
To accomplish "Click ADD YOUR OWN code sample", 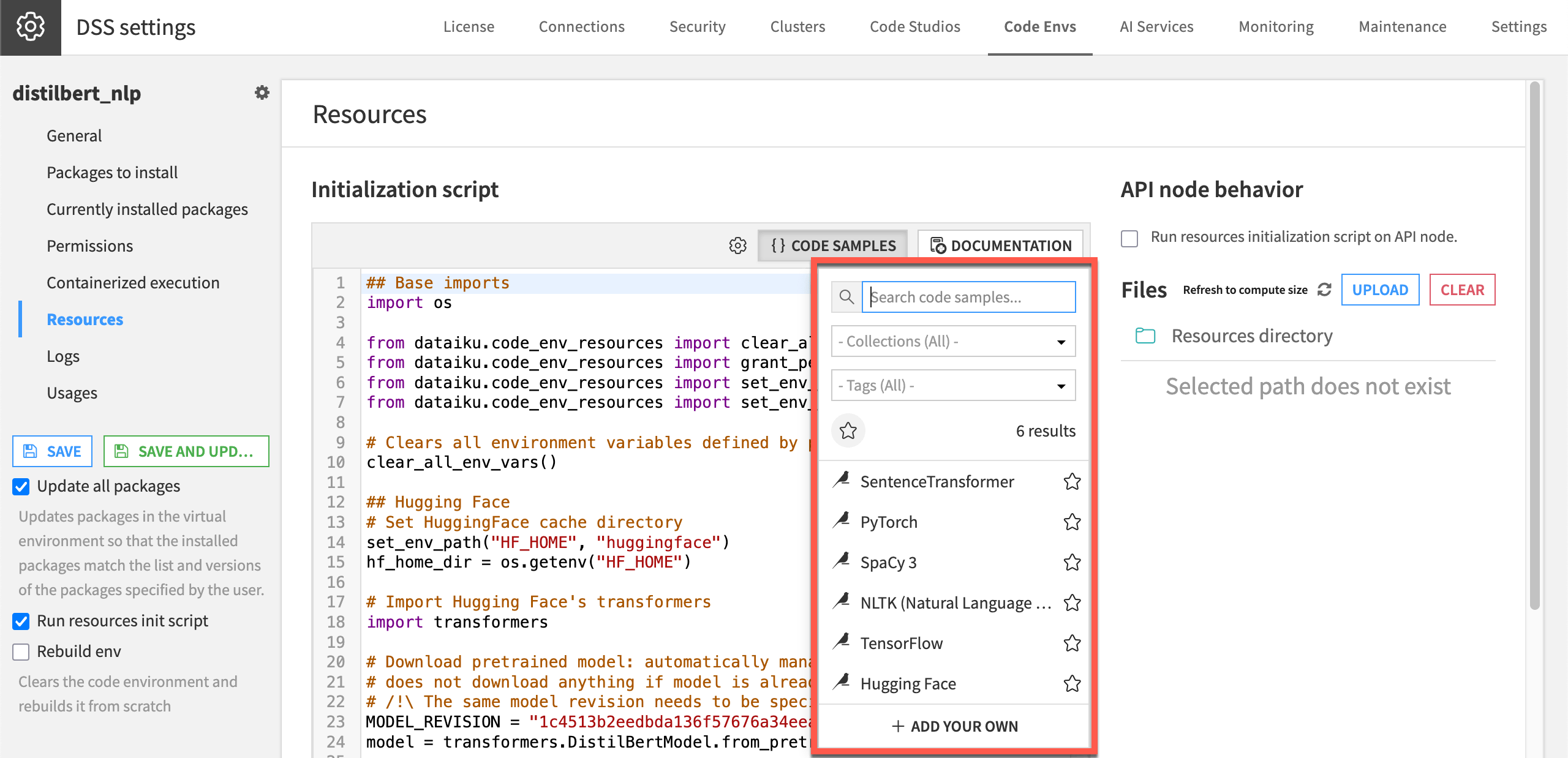I will click(x=954, y=726).
